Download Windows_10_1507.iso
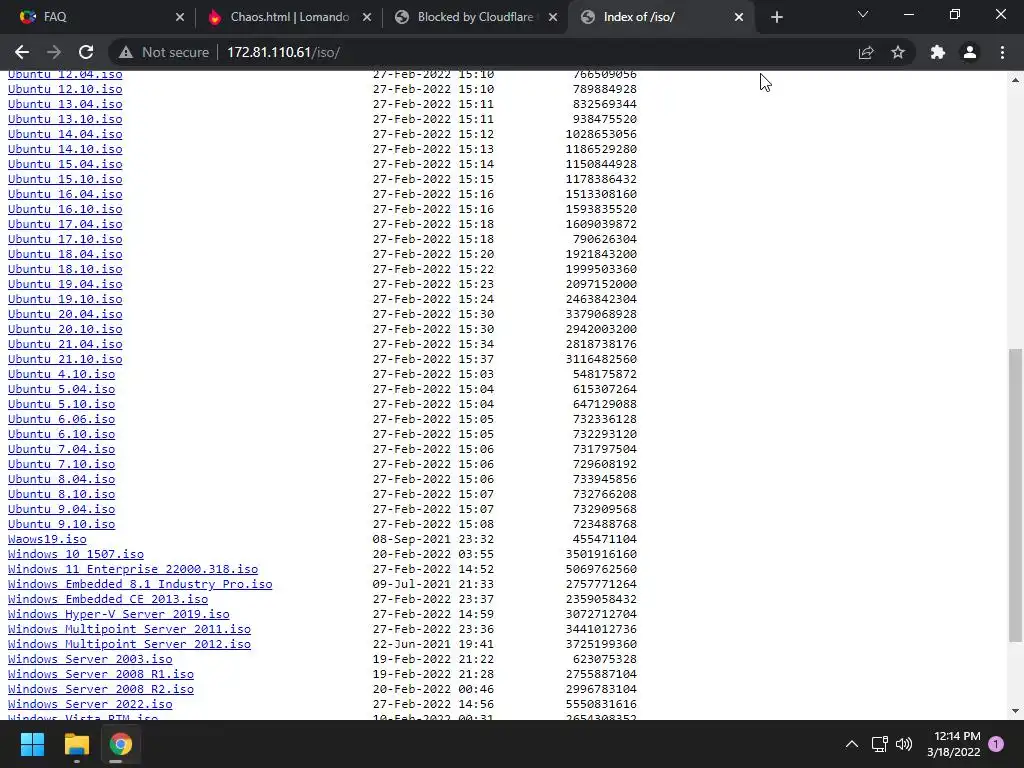The height and width of the screenshot is (768, 1024). pos(76,554)
